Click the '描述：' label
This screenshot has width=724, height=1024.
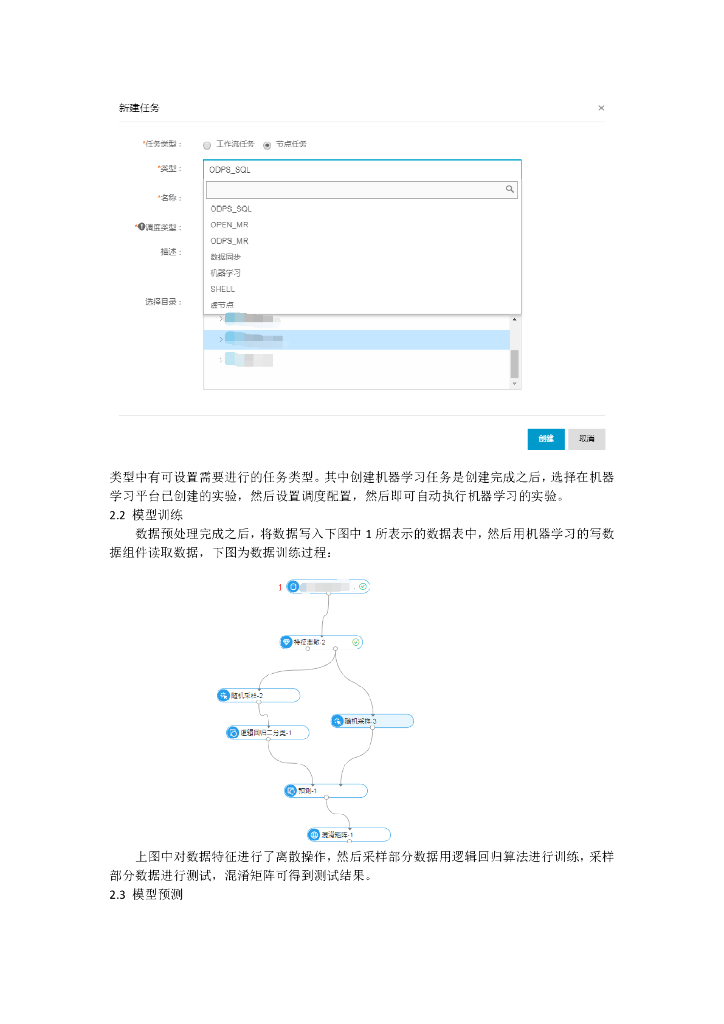pos(171,252)
